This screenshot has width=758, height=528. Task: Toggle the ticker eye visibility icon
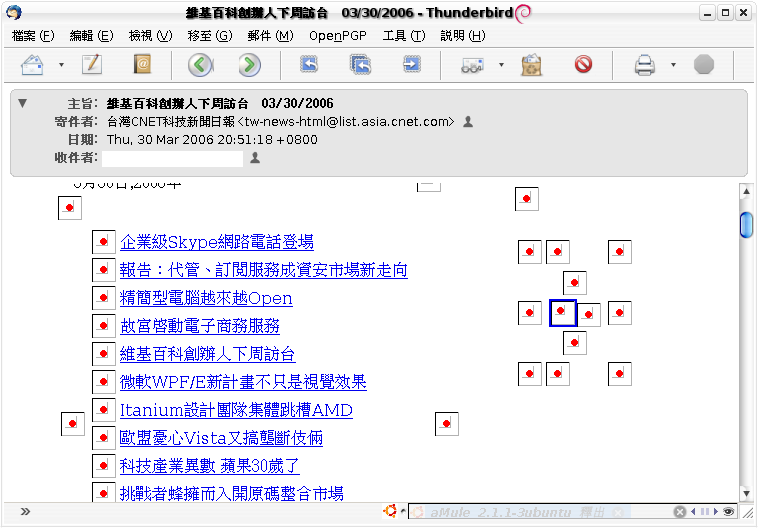click(729, 512)
